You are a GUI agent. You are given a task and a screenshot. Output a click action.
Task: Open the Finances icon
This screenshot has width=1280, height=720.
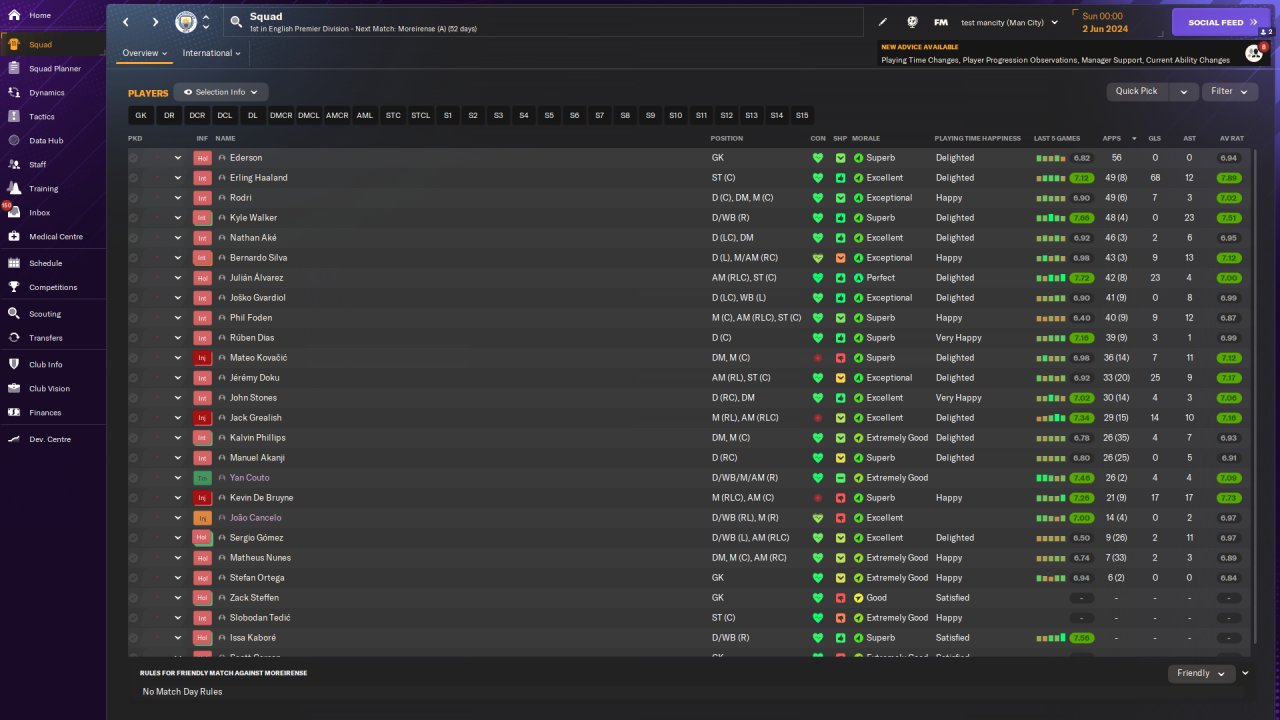14,412
